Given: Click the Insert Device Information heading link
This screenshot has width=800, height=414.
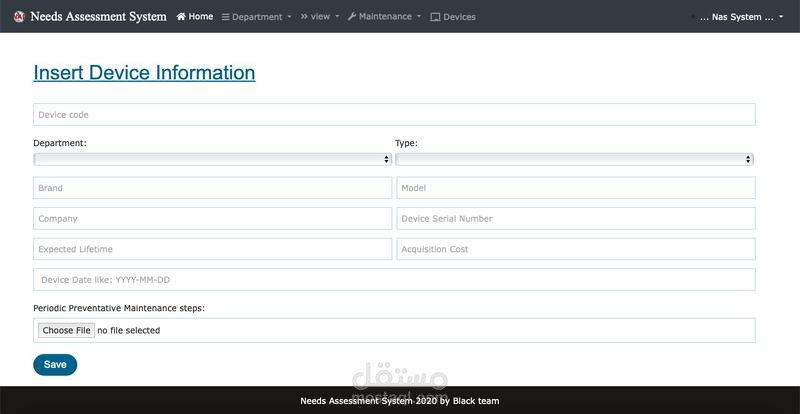Looking at the screenshot, I should (144, 72).
